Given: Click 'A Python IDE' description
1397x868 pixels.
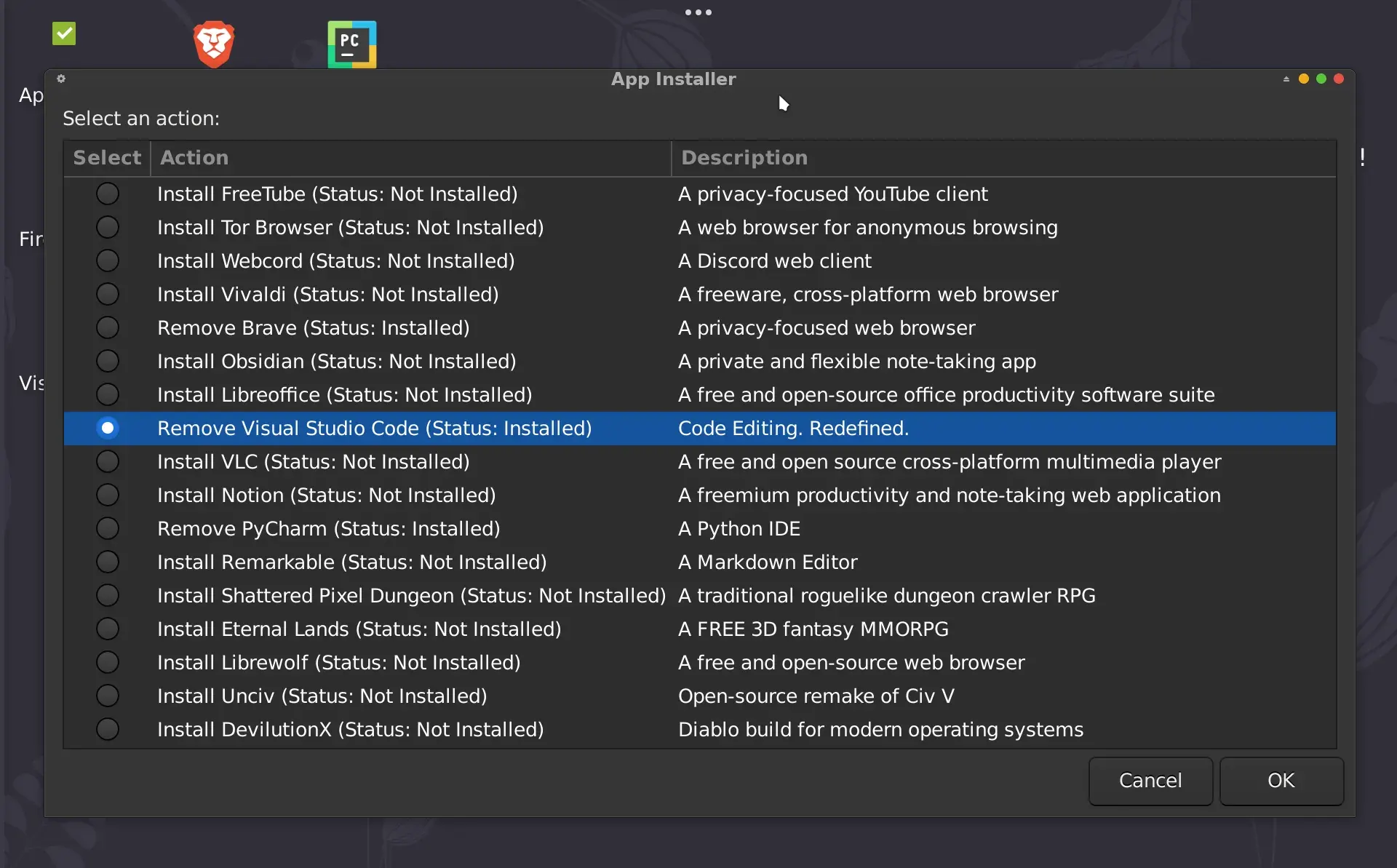Looking at the screenshot, I should tap(739, 529).
